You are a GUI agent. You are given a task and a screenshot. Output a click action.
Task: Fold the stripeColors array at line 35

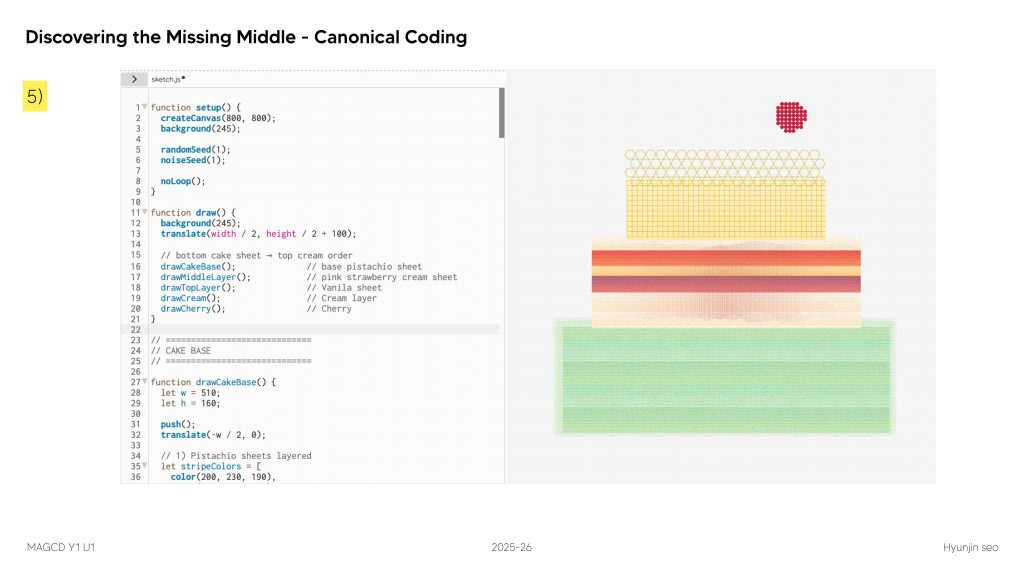(x=145, y=466)
